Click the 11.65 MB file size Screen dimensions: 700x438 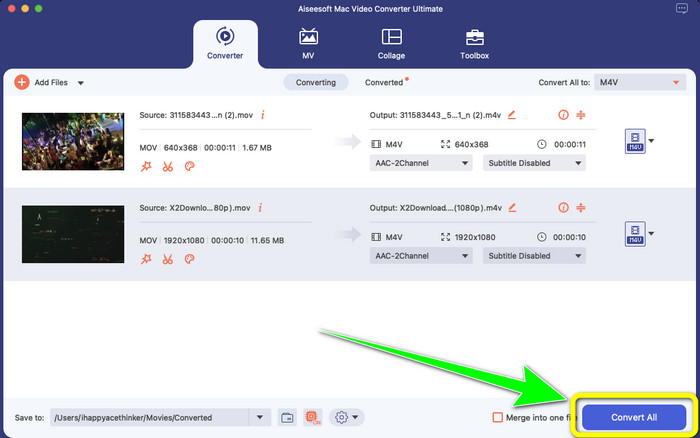267,240
